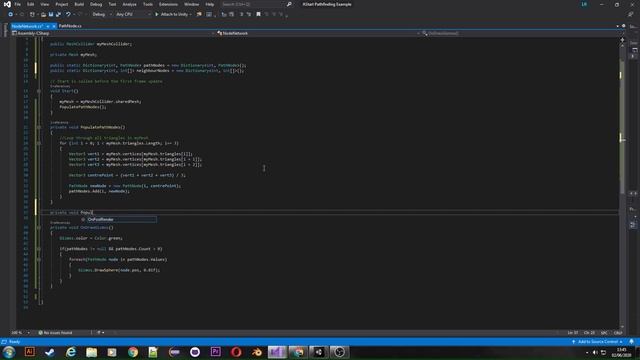Open the Project menu

coord(62,4)
